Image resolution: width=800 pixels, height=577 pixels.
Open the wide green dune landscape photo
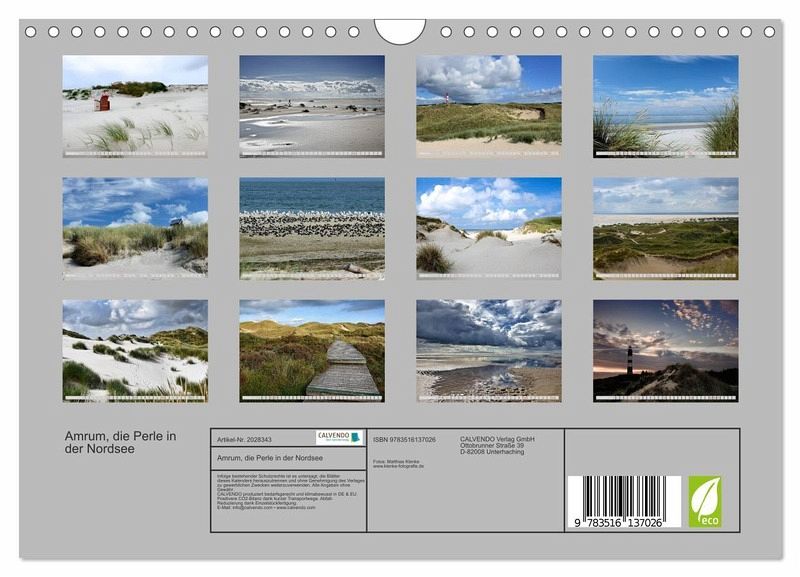(x=666, y=228)
